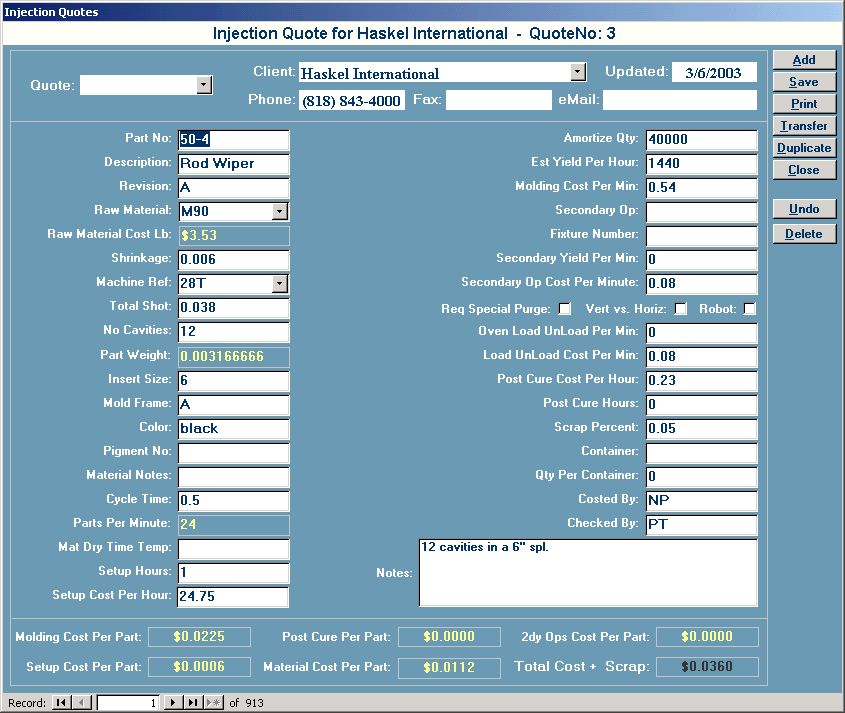Click the Description field with Rod Wiper
845x713 pixels.
click(233, 163)
